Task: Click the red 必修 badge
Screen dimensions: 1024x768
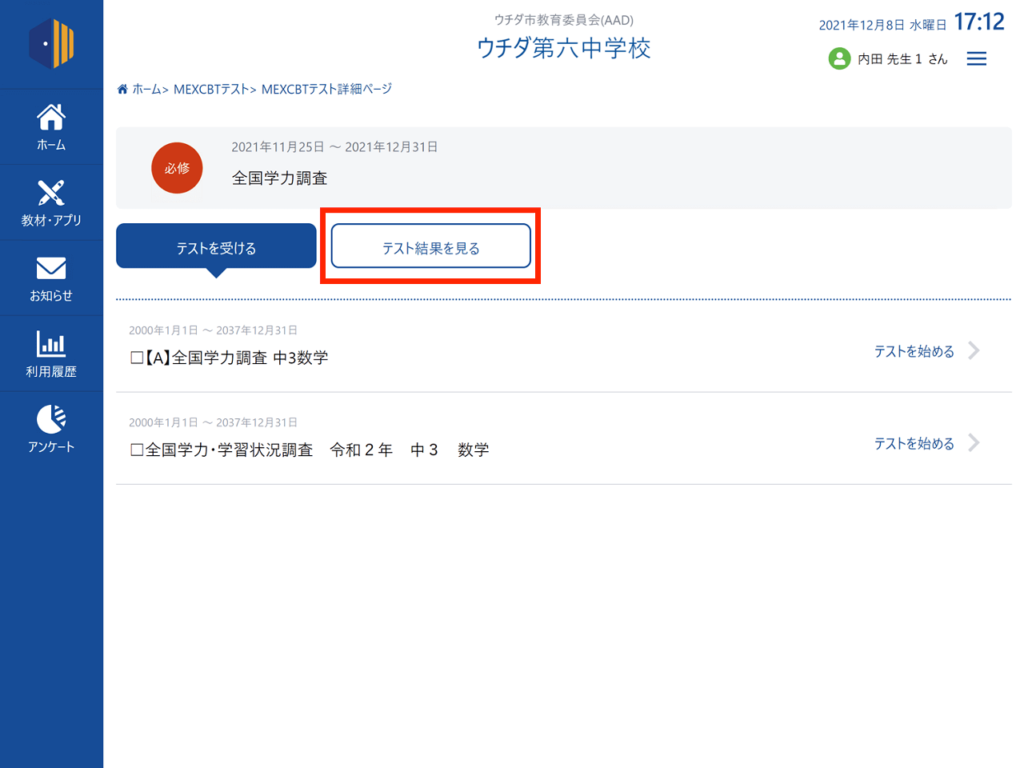Action: (x=177, y=168)
